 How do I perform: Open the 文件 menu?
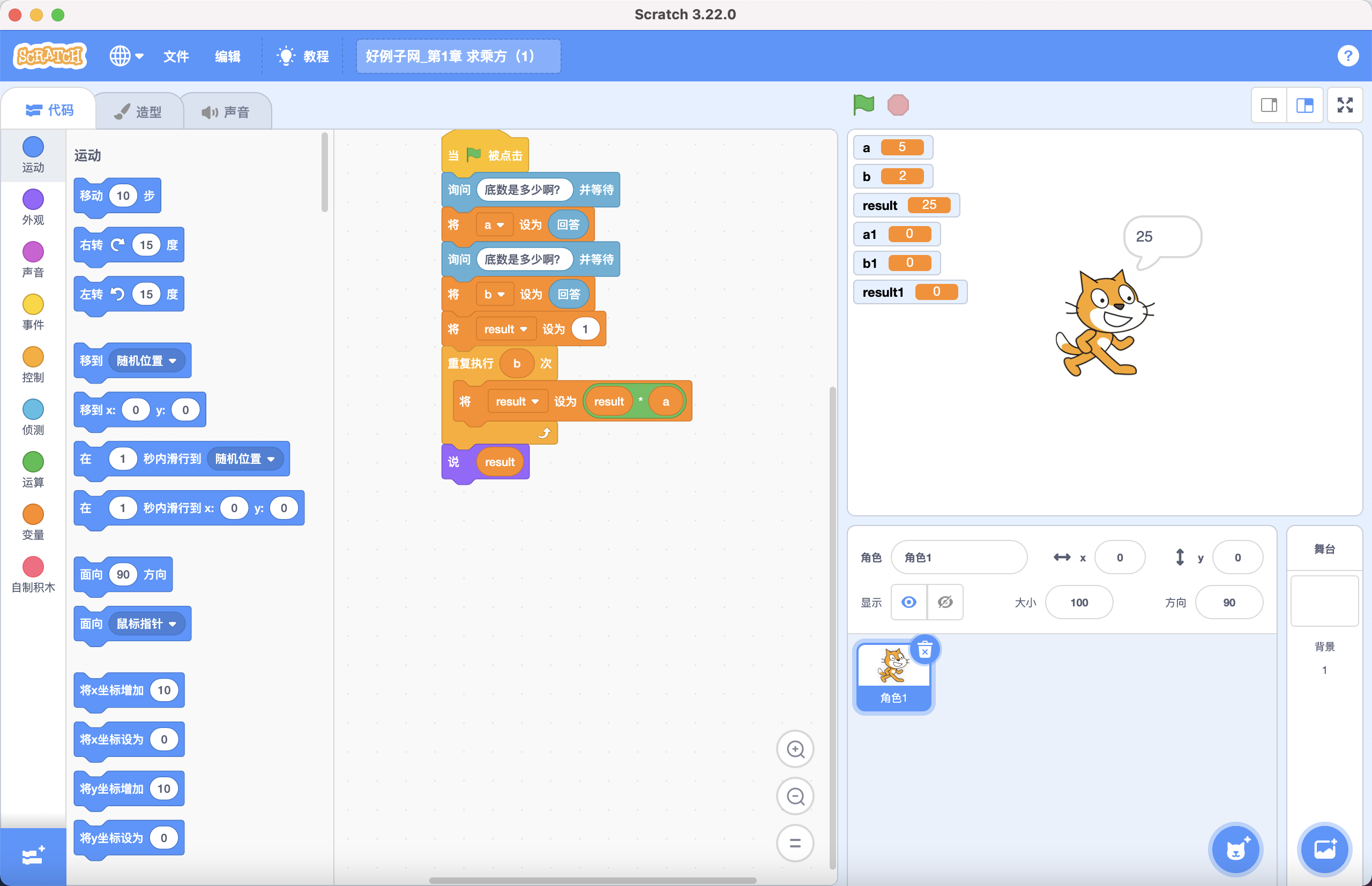click(176, 56)
